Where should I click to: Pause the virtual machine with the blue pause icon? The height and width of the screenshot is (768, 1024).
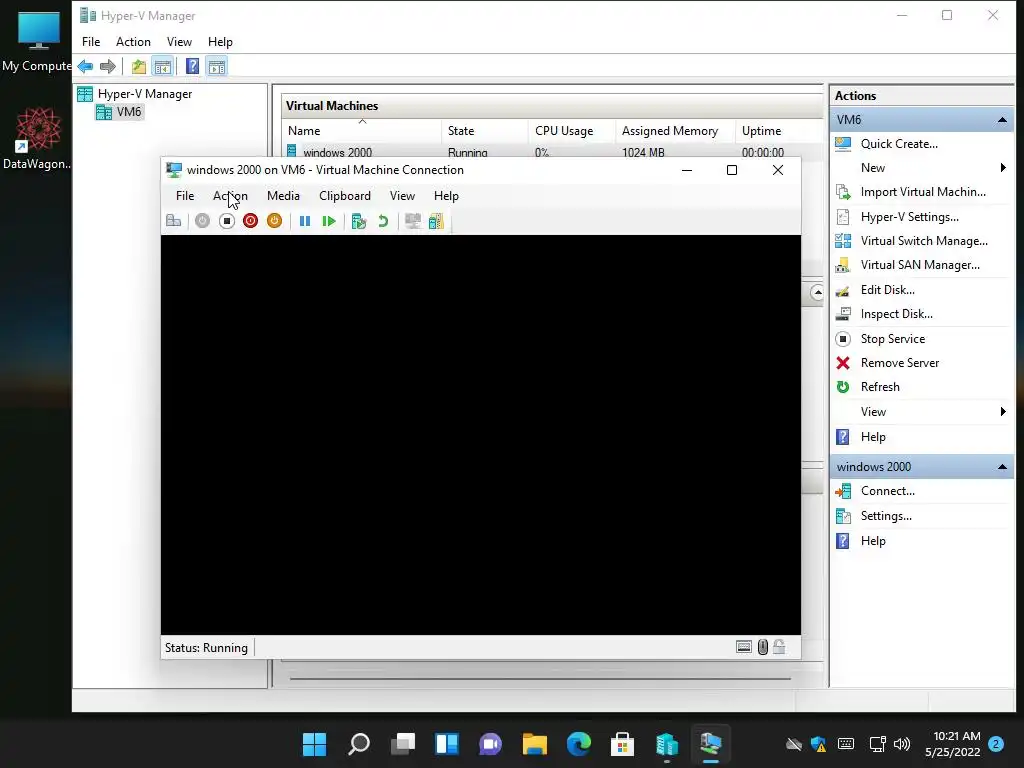pyautogui.click(x=305, y=221)
